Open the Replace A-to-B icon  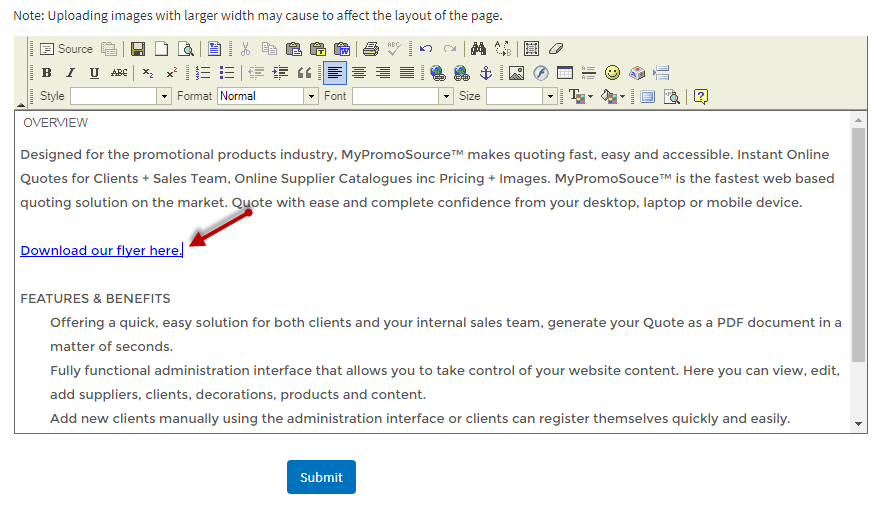pyautogui.click(x=502, y=49)
